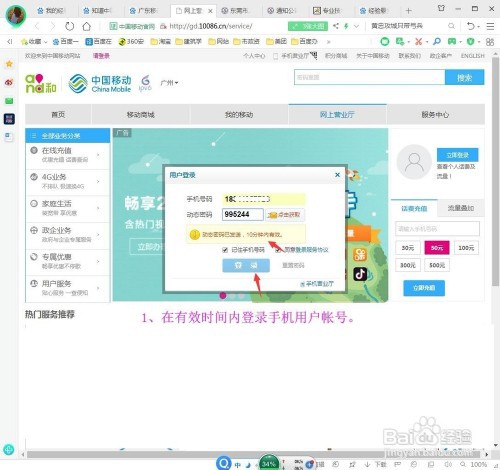Click the recharge phone number input field
This screenshot has height=470, width=500.
[x=437, y=229]
